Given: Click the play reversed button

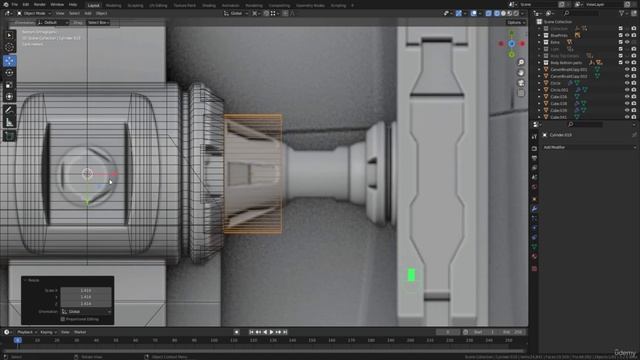Looking at the screenshot, I should (x=265, y=332).
